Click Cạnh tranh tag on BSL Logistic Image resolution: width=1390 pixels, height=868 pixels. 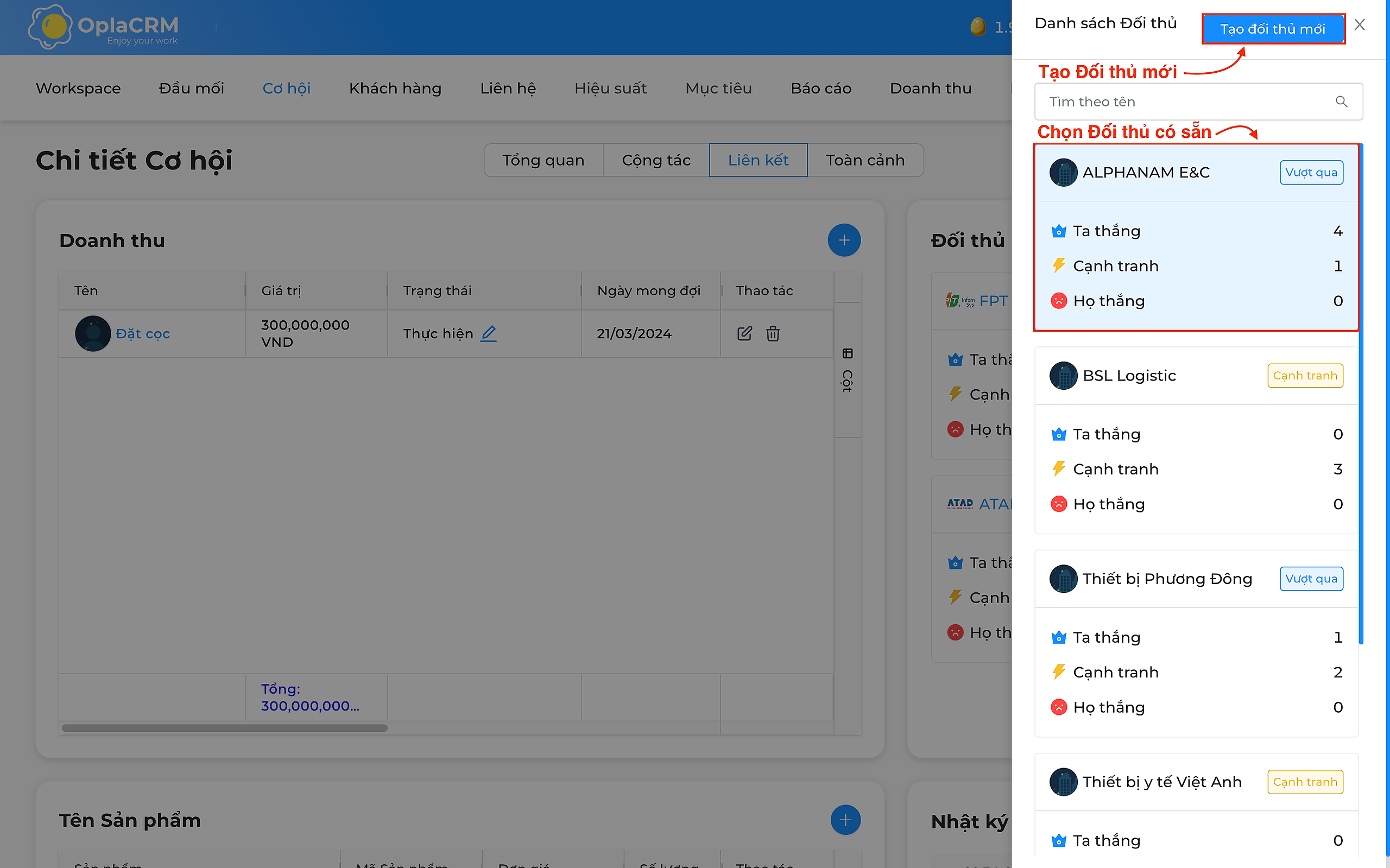click(1305, 376)
